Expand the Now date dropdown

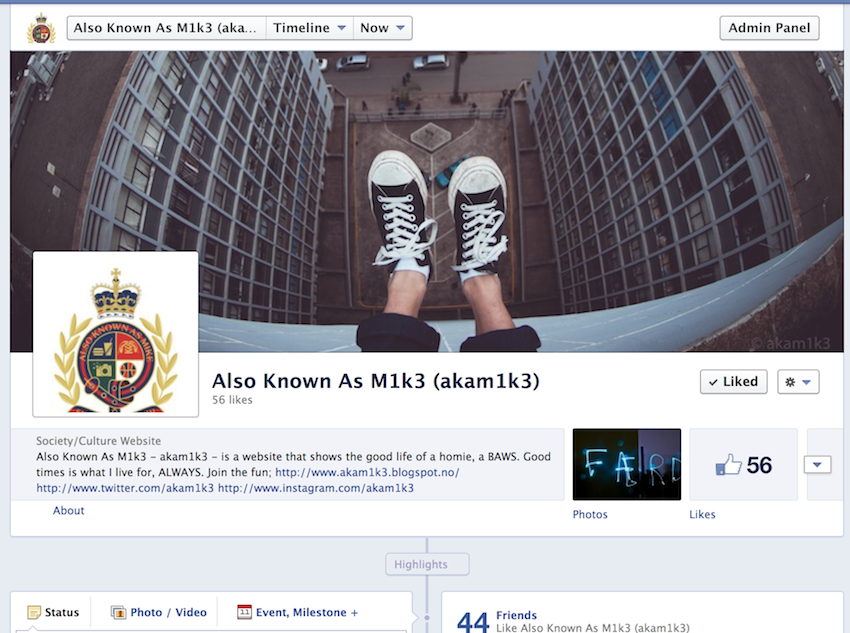383,28
